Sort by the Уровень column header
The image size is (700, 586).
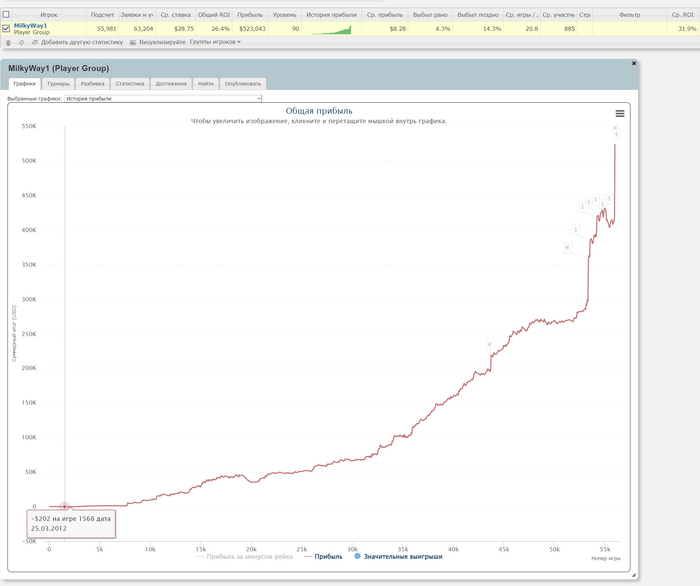(284, 15)
